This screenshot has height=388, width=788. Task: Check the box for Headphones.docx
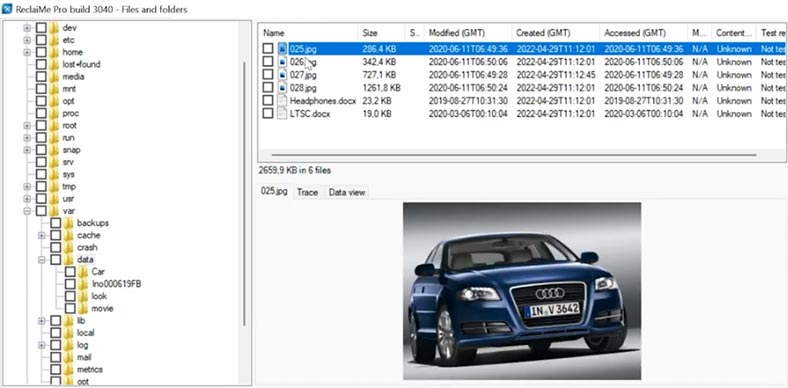click(x=268, y=101)
